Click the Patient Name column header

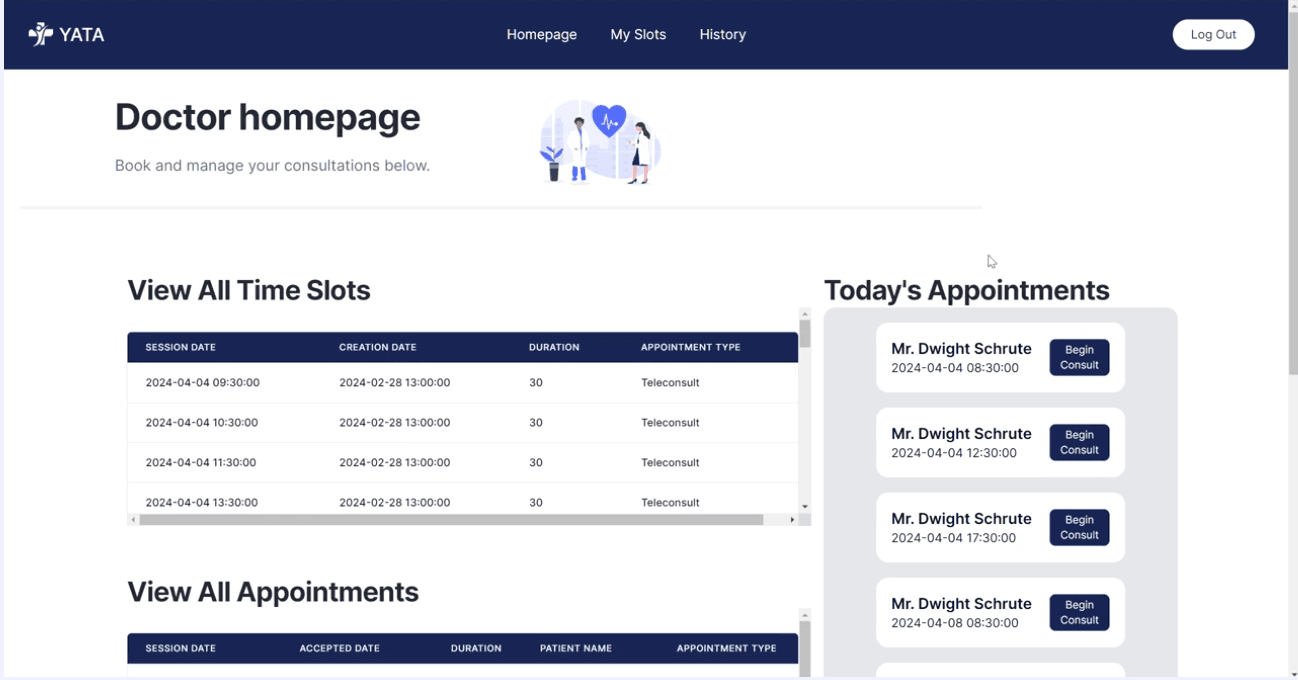pyautogui.click(x=576, y=649)
